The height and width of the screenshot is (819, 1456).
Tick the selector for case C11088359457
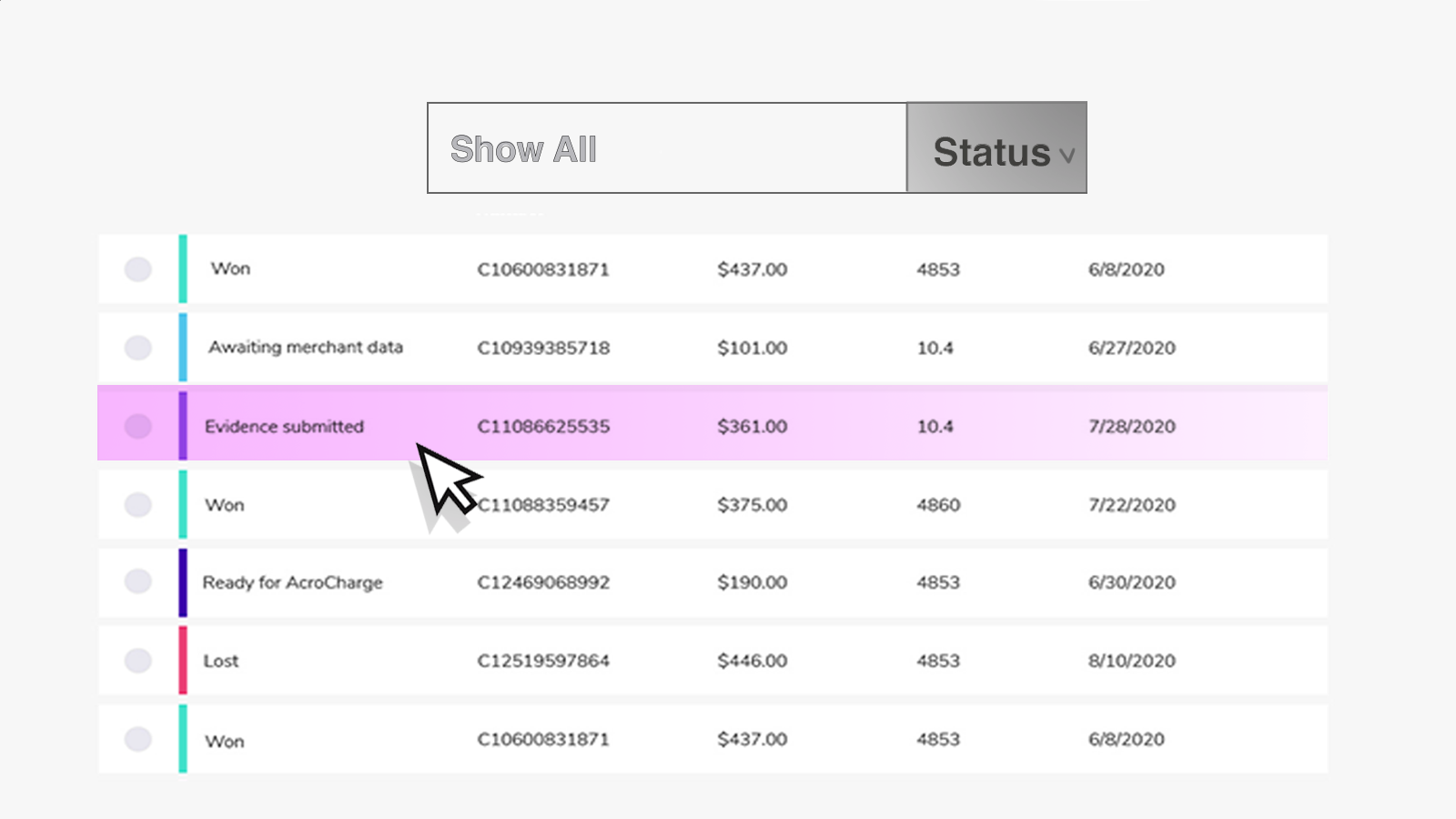(138, 505)
